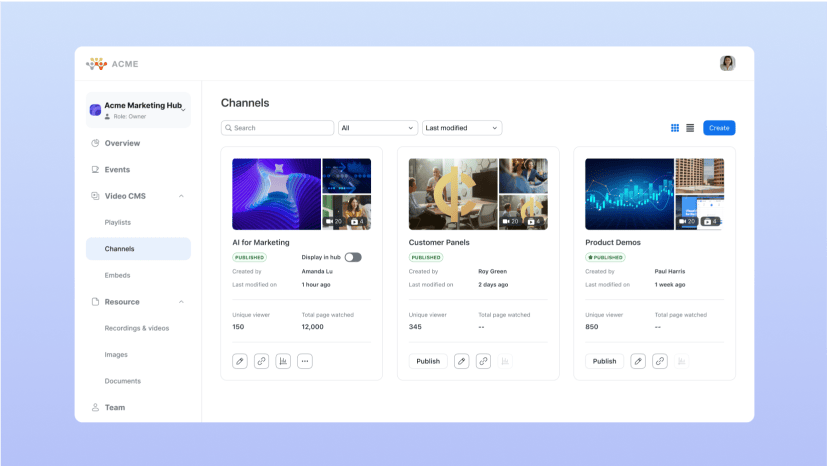Switch to grid view layout
Screen dimensions: 827x466
(x=675, y=128)
